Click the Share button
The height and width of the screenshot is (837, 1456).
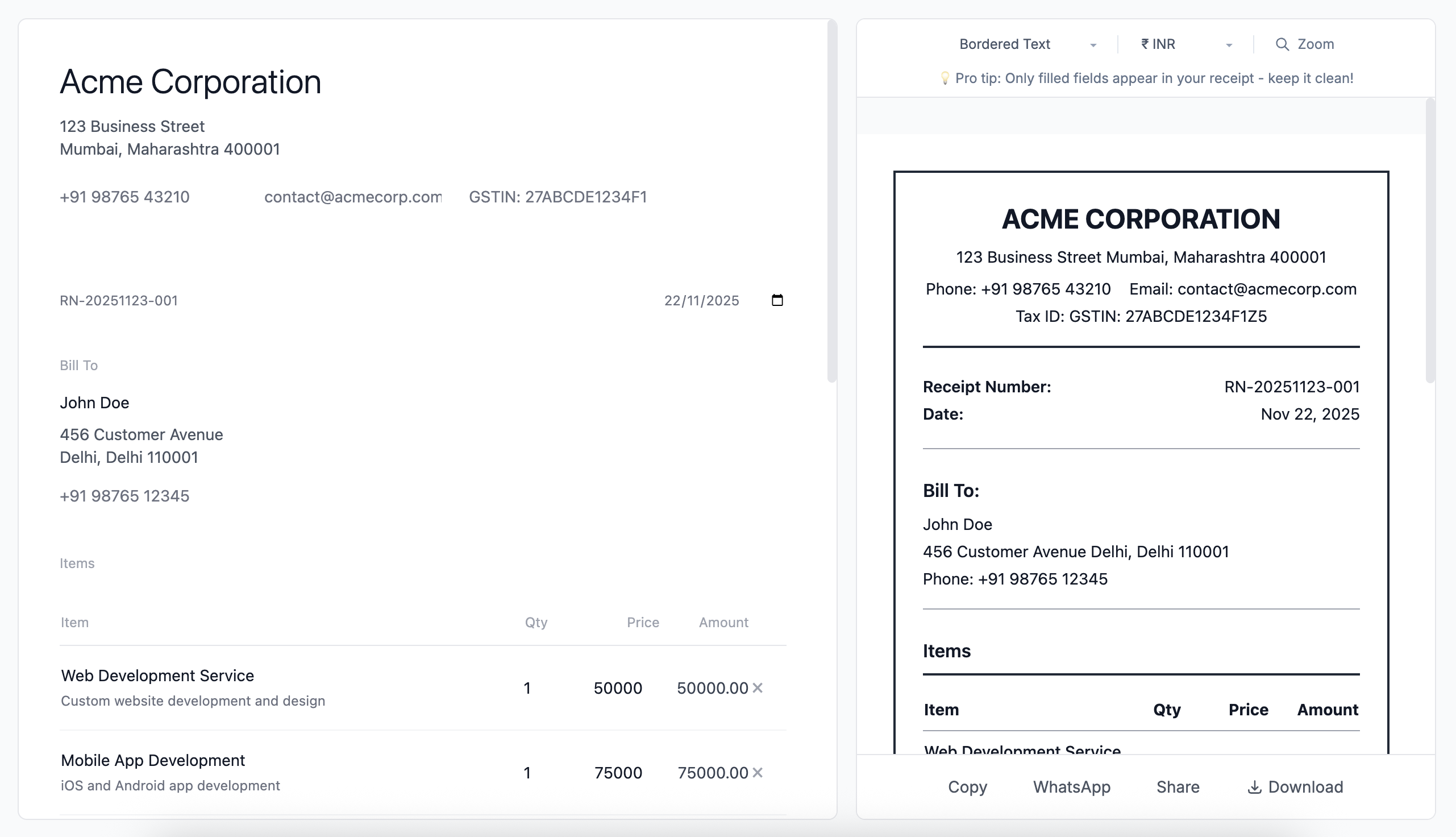coord(1178,787)
